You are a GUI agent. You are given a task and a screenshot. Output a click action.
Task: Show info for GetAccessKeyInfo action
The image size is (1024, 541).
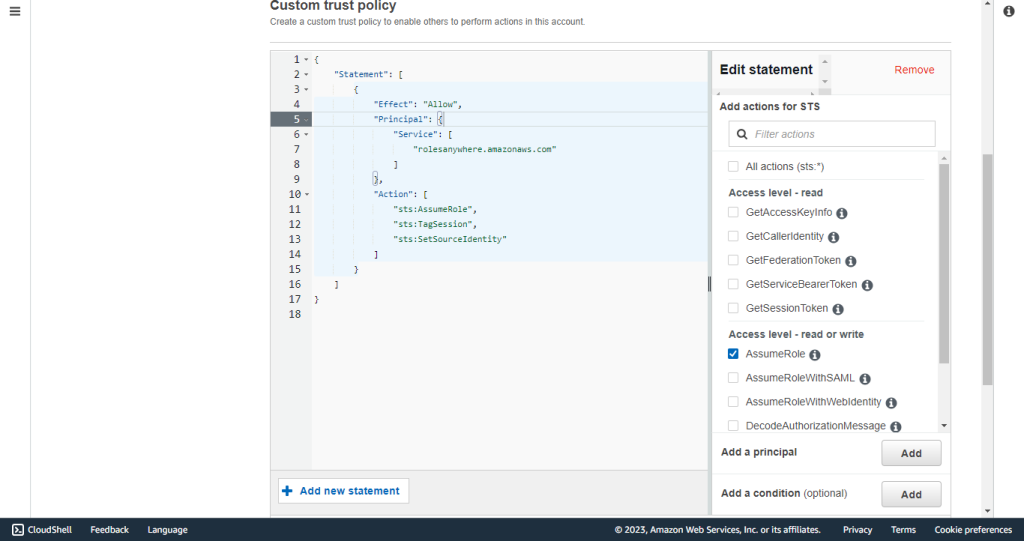tap(842, 213)
